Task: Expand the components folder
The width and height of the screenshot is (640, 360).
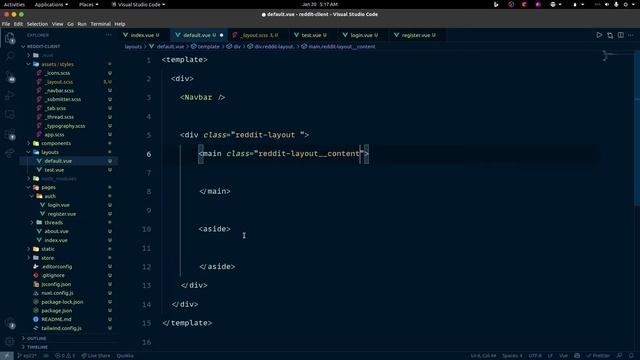Action: (x=56, y=143)
